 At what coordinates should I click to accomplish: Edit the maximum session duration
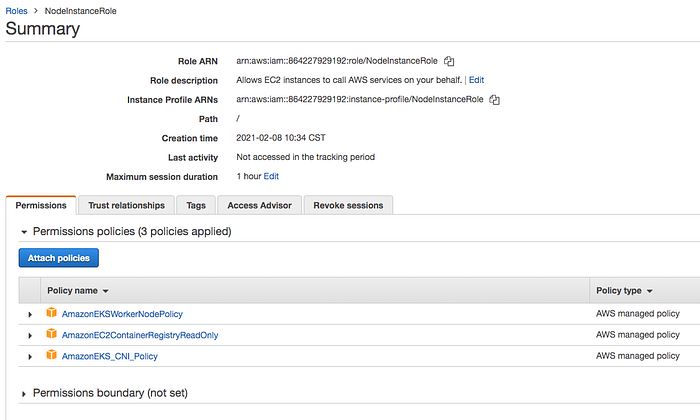point(271,176)
